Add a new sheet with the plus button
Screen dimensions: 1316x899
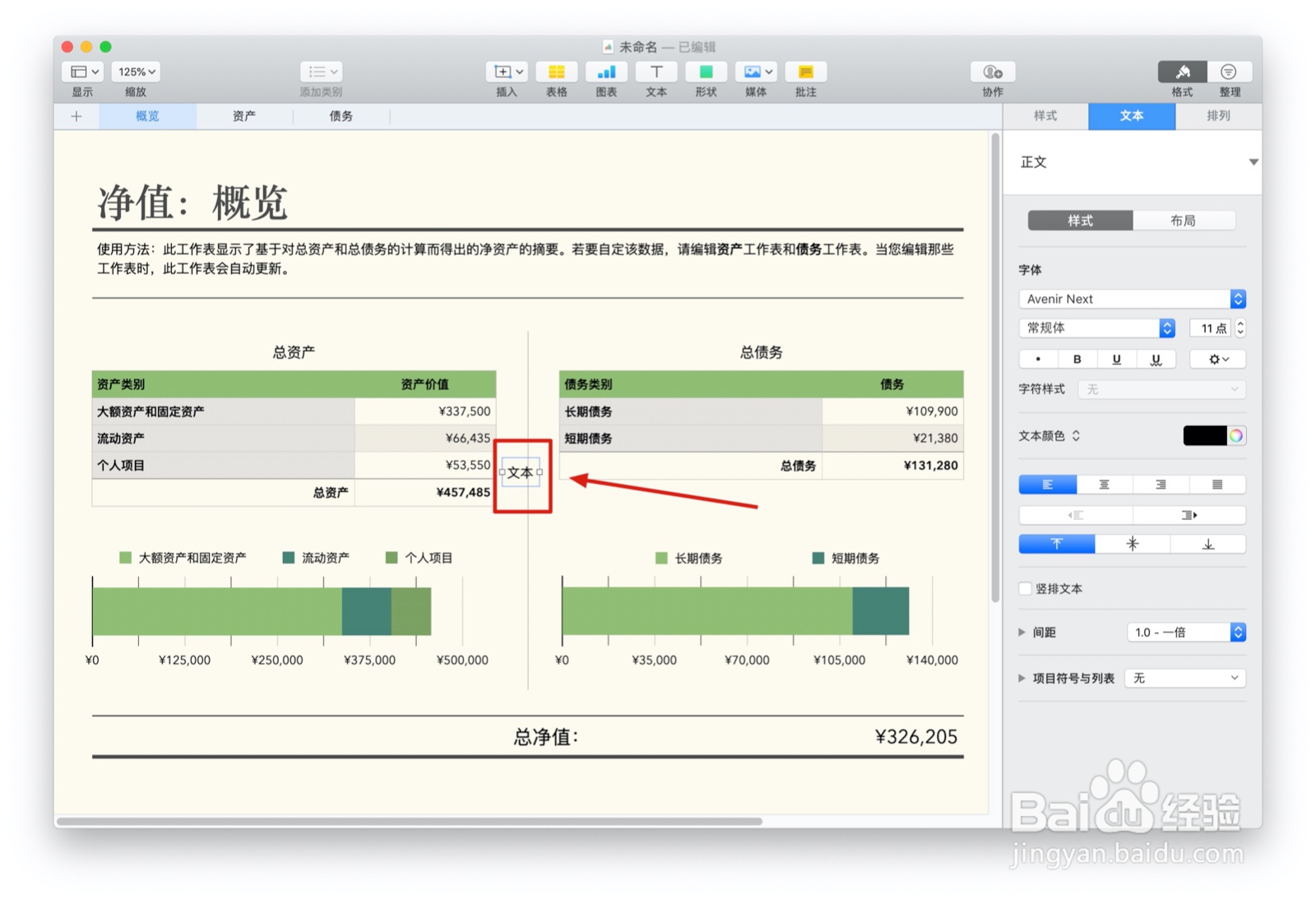click(76, 116)
